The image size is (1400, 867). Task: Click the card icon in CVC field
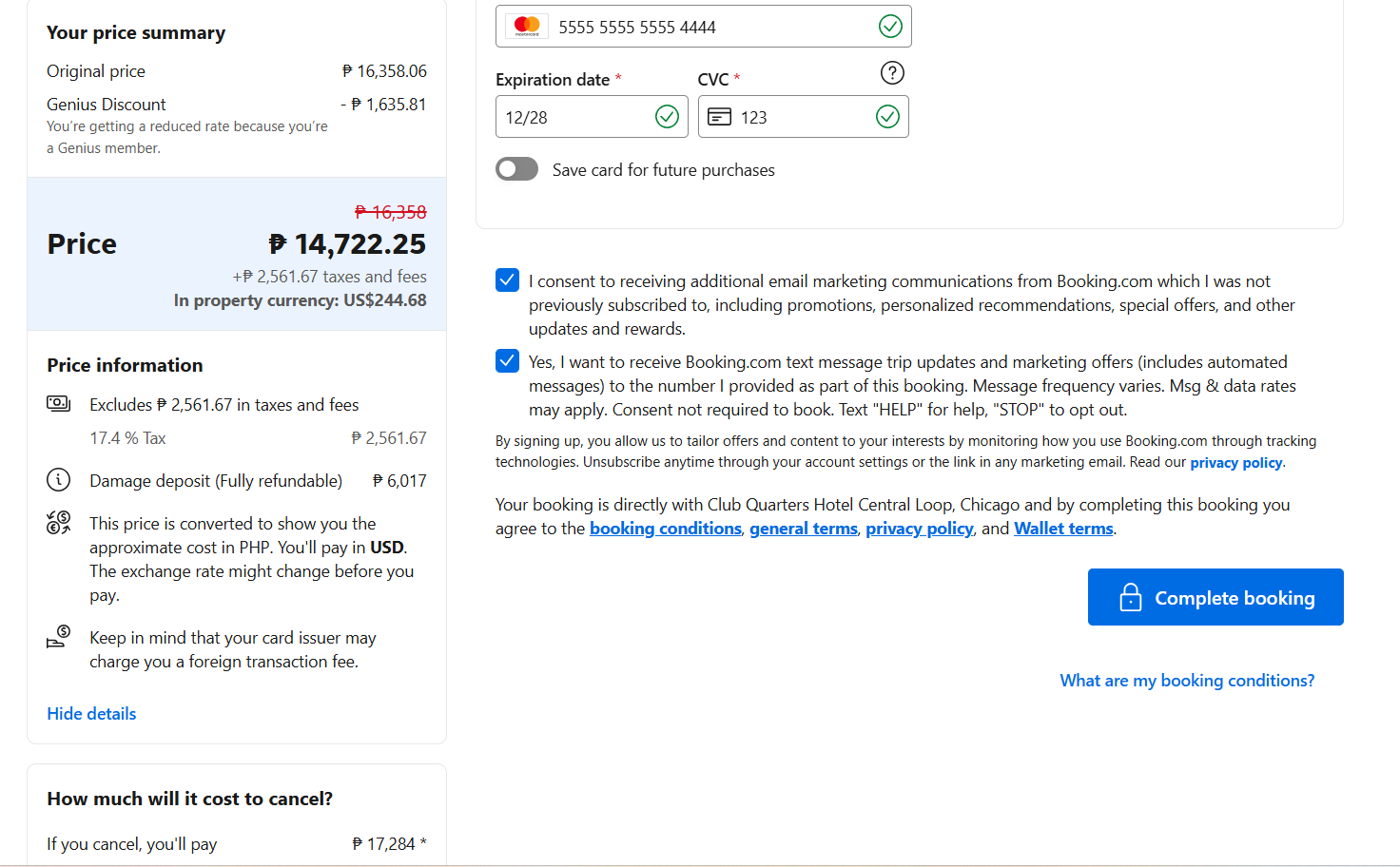tap(720, 117)
